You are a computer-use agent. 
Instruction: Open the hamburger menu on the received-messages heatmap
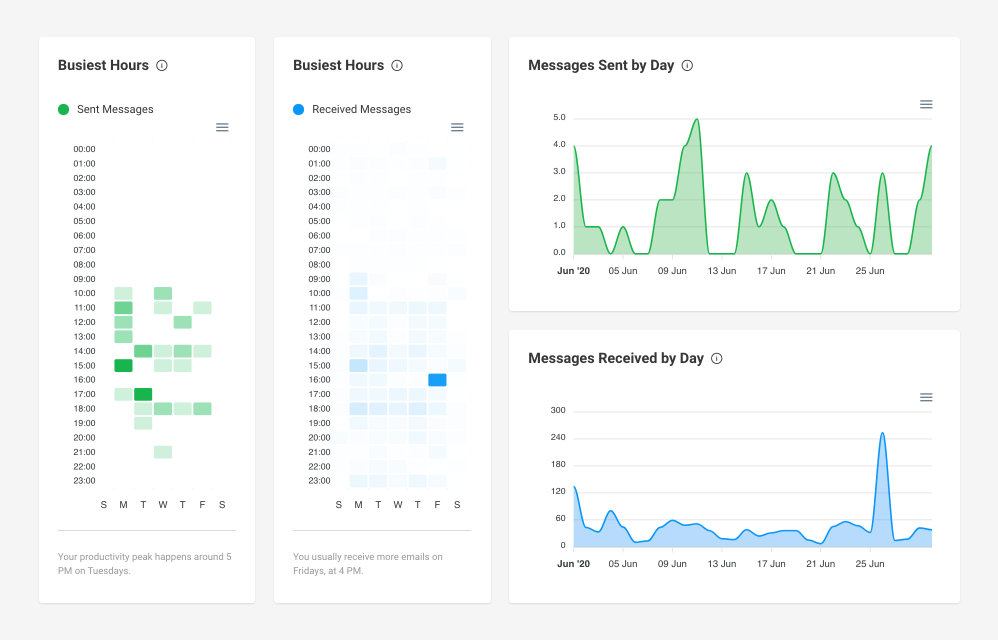457,127
